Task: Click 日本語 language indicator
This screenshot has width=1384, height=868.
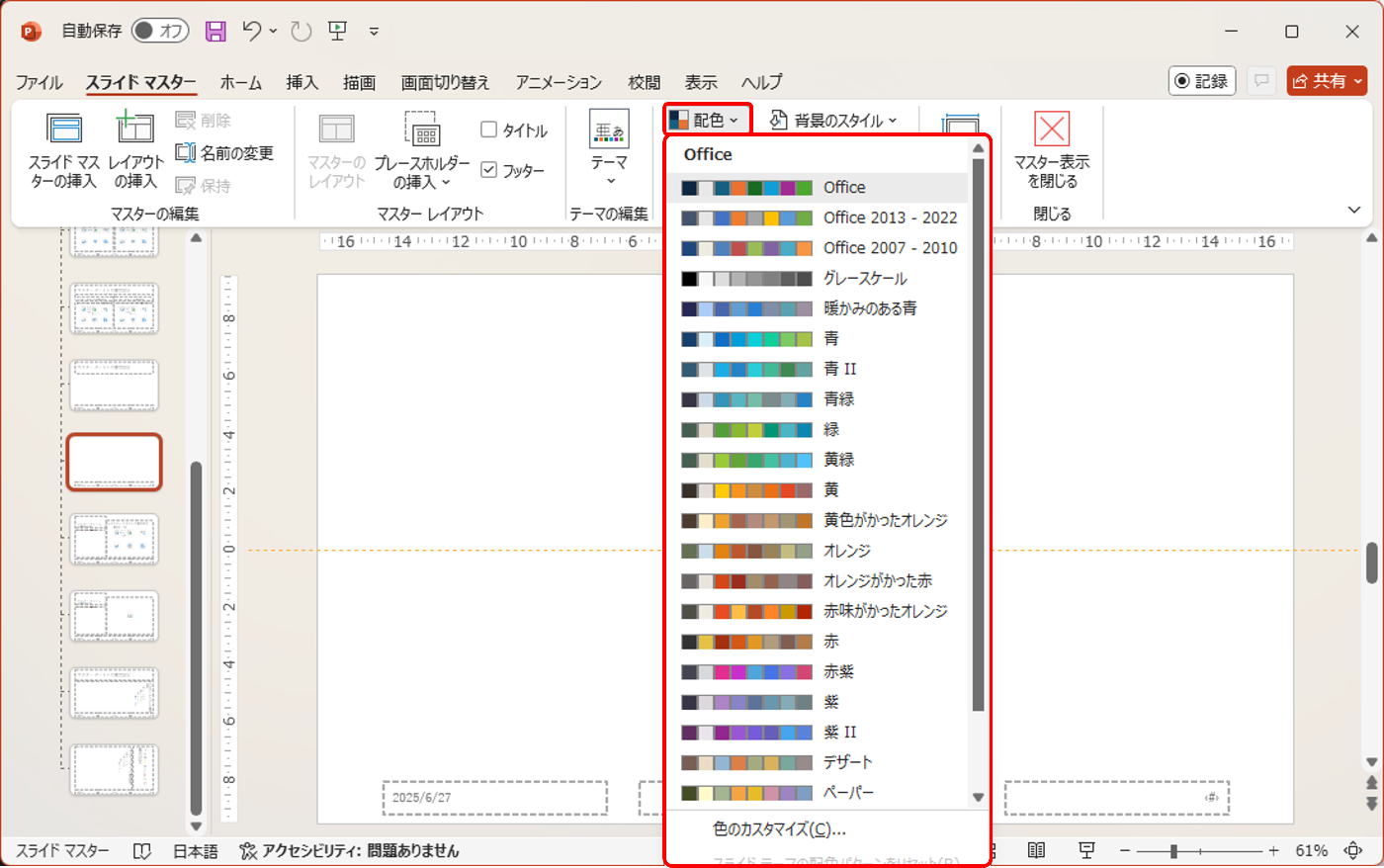Action: (196, 851)
